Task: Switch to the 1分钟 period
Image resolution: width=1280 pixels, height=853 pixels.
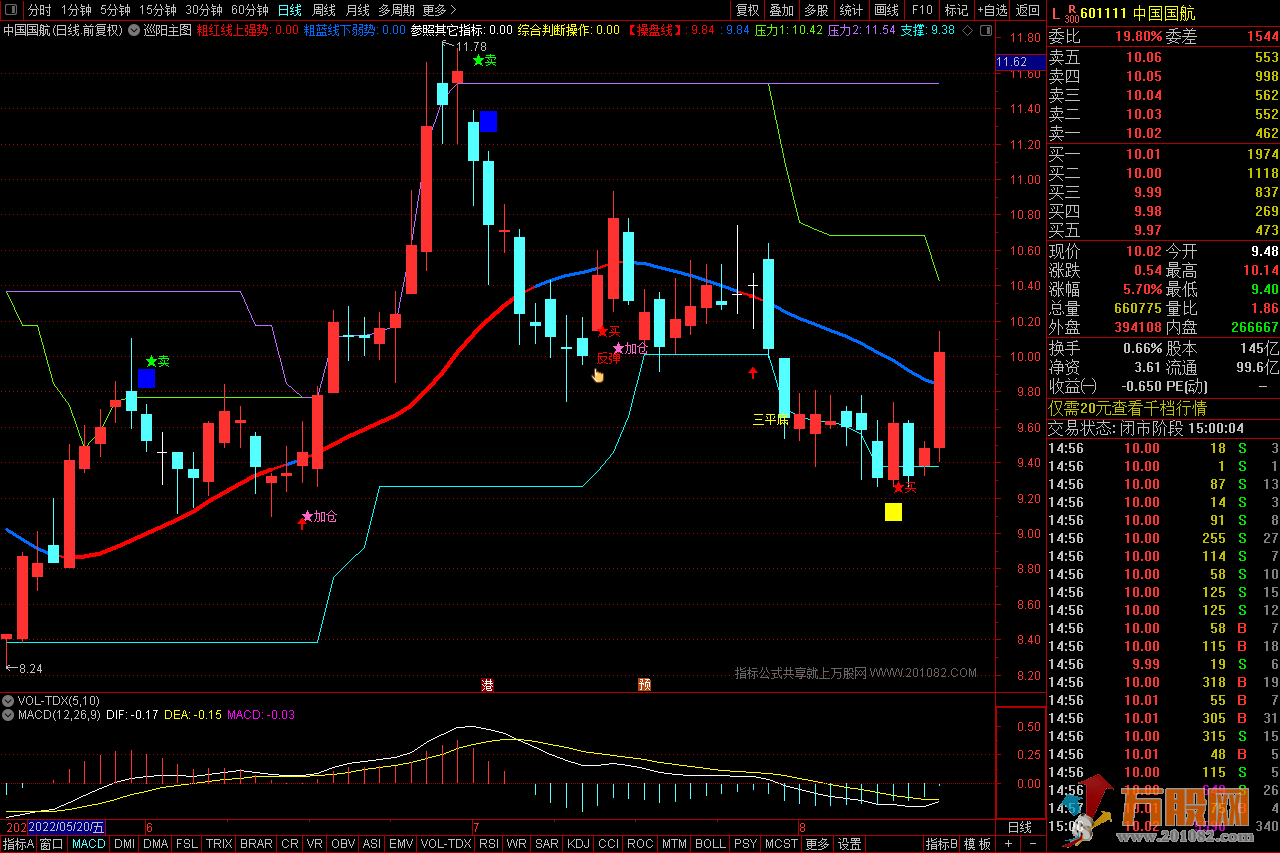Action: point(76,10)
